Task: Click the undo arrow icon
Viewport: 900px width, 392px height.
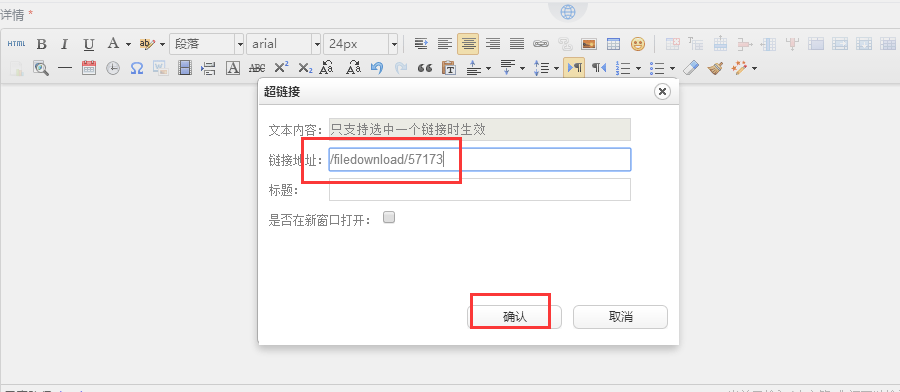Action: click(377, 68)
